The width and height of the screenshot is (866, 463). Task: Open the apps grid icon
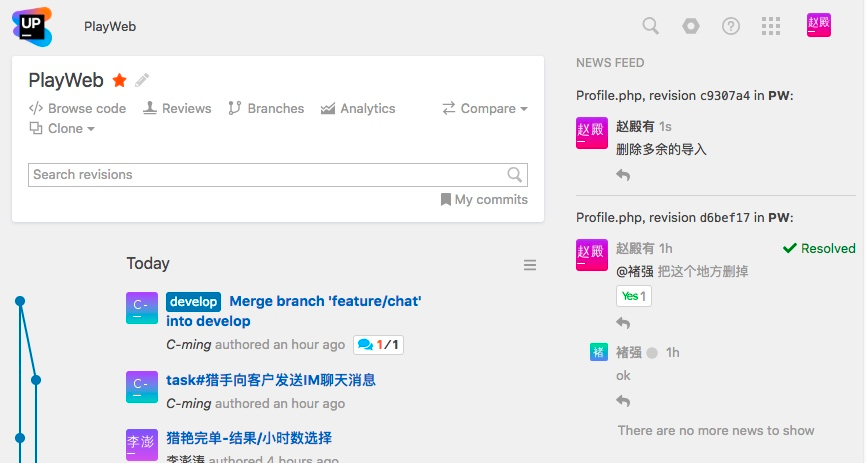(770, 26)
